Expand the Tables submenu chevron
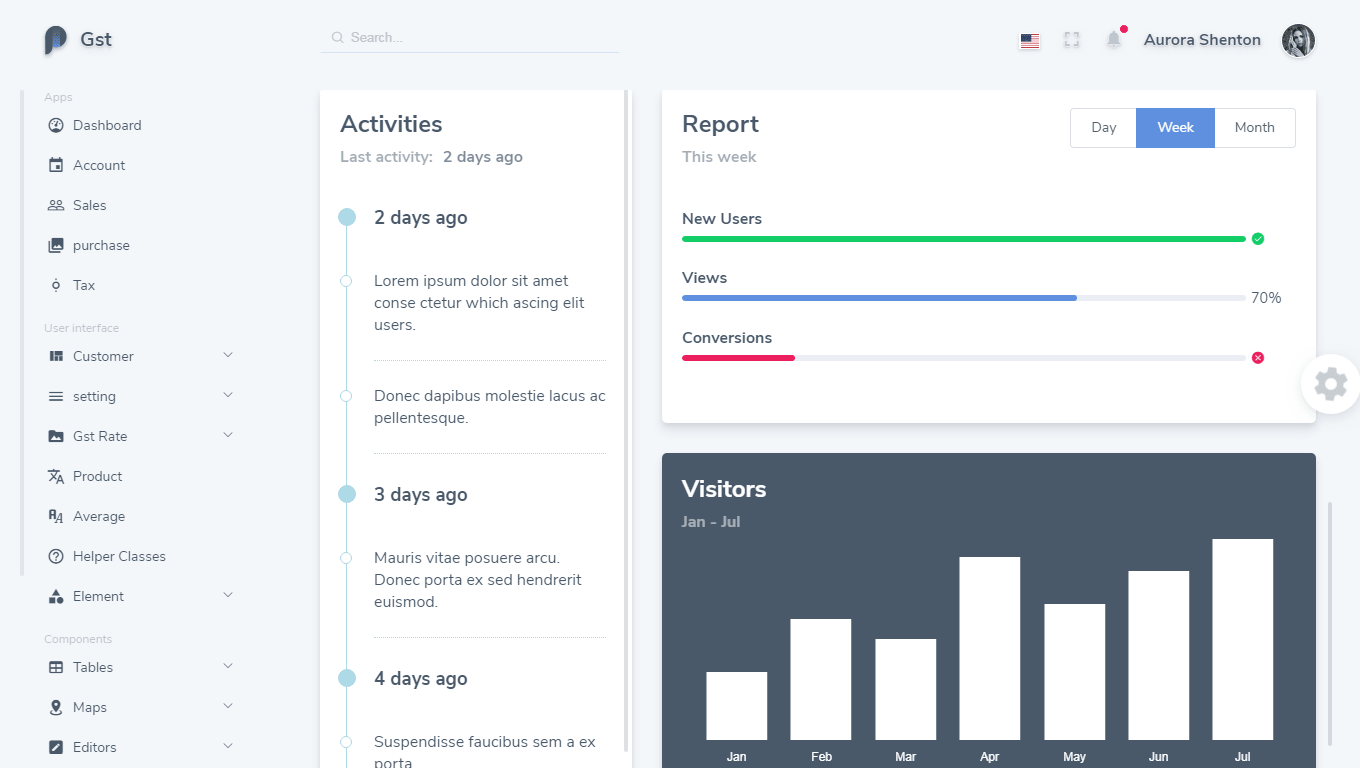The width and height of the screenshot is (1360, 768). tap(228, 666)
